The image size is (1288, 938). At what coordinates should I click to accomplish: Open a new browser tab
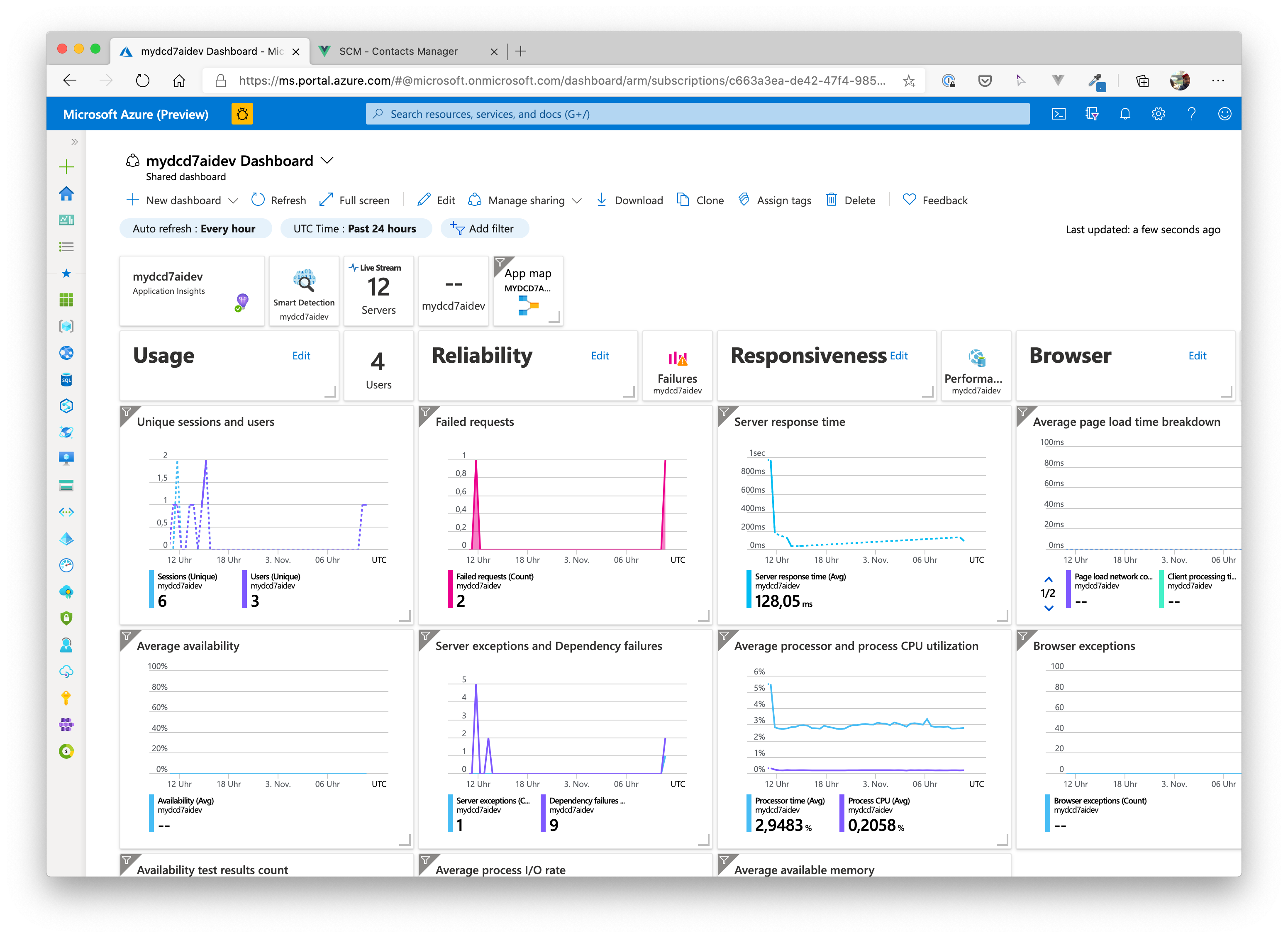(520, 51)
